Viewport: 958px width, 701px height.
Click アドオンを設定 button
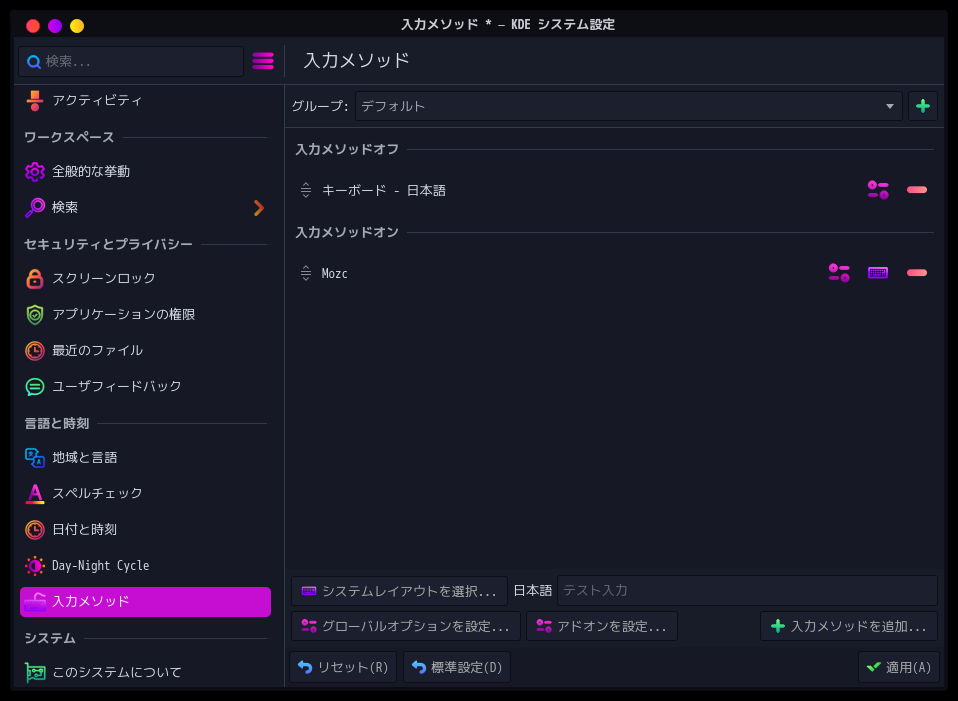(602, 626)
